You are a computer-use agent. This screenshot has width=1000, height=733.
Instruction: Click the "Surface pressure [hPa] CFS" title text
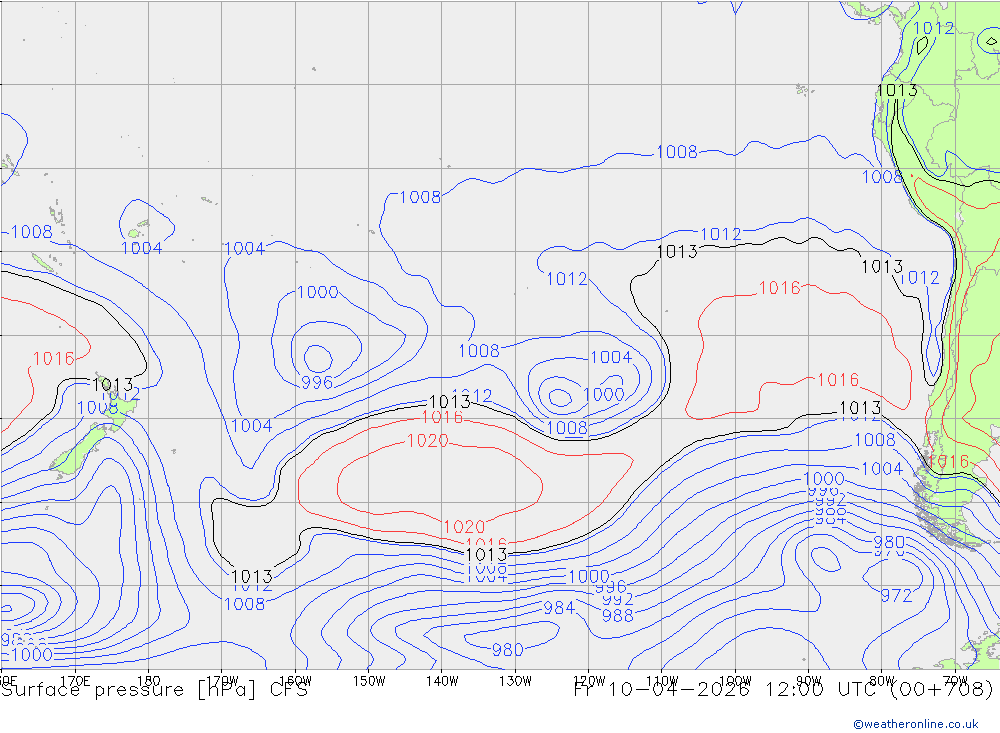154,690
